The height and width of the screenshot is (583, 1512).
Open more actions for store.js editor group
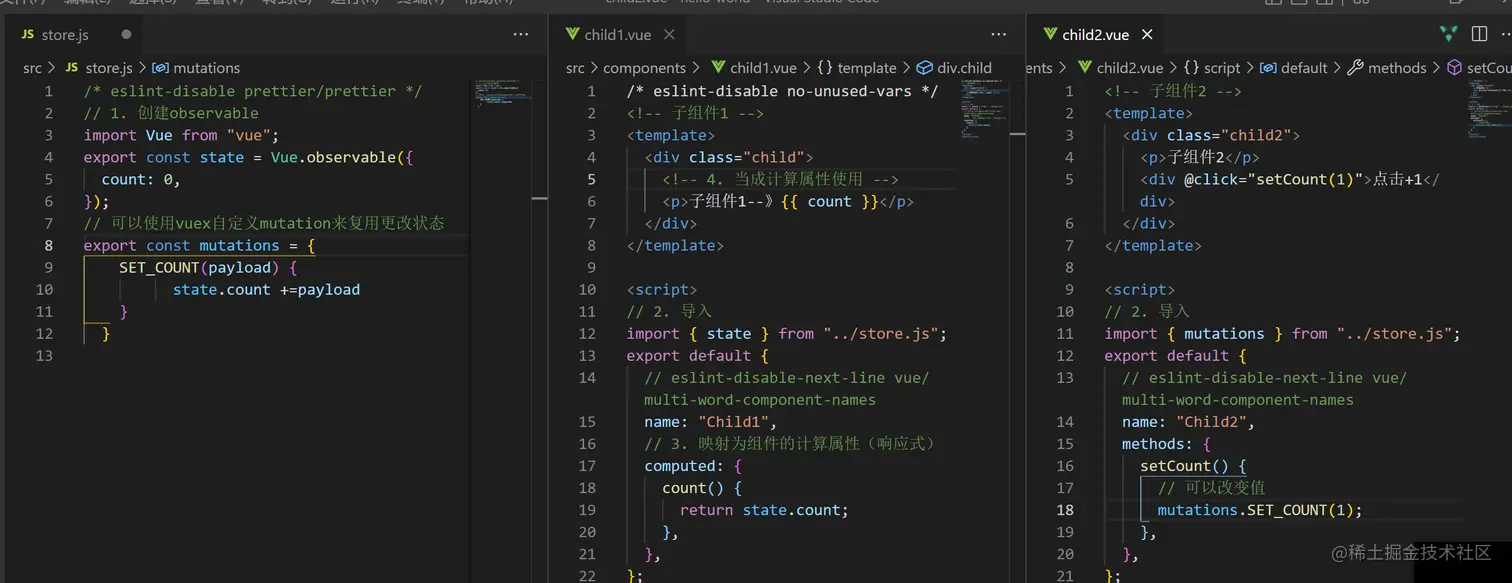(x=521, y=34)
